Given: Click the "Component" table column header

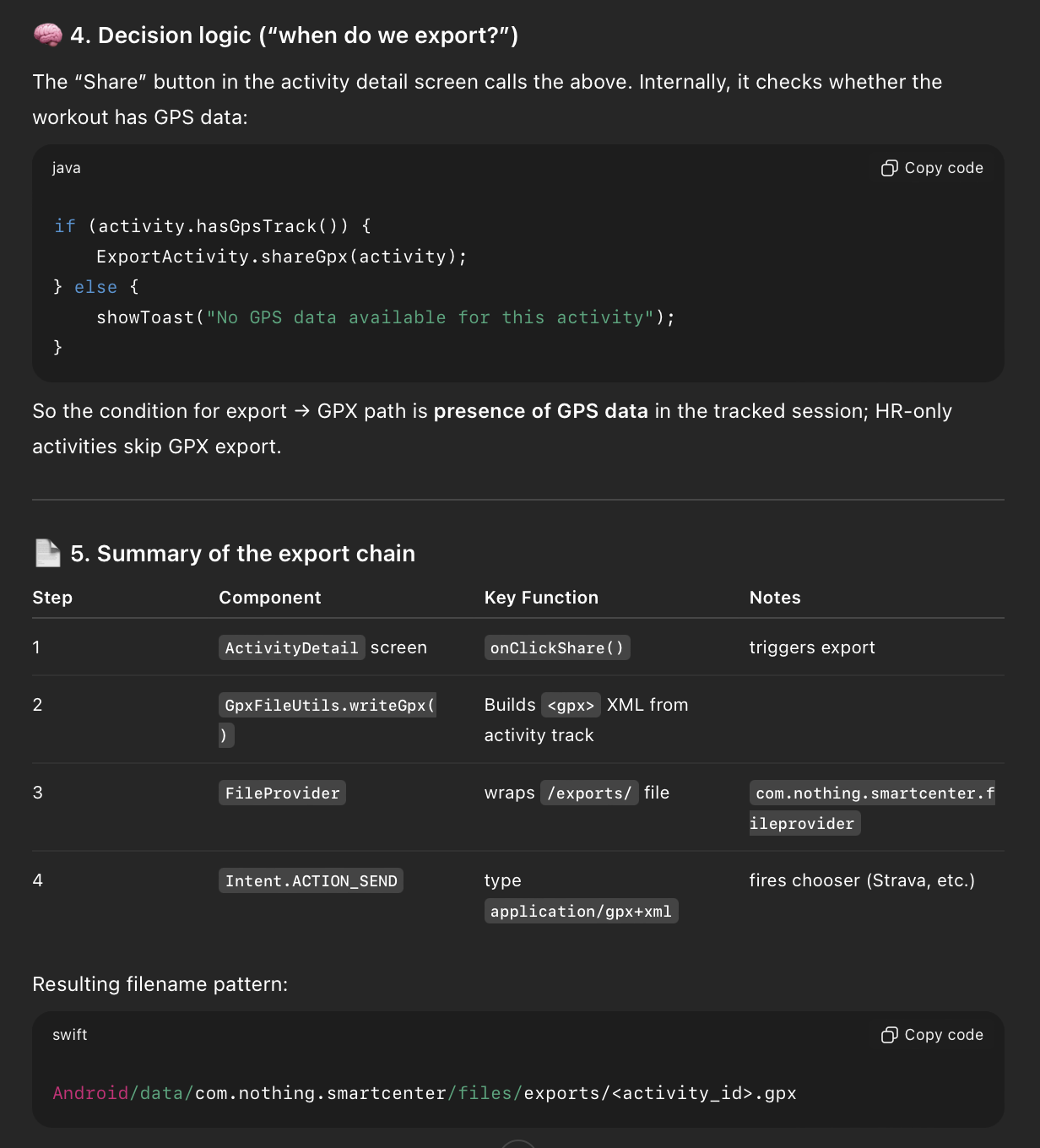Looking at the screenshot, I should click(x=270, y=598).
